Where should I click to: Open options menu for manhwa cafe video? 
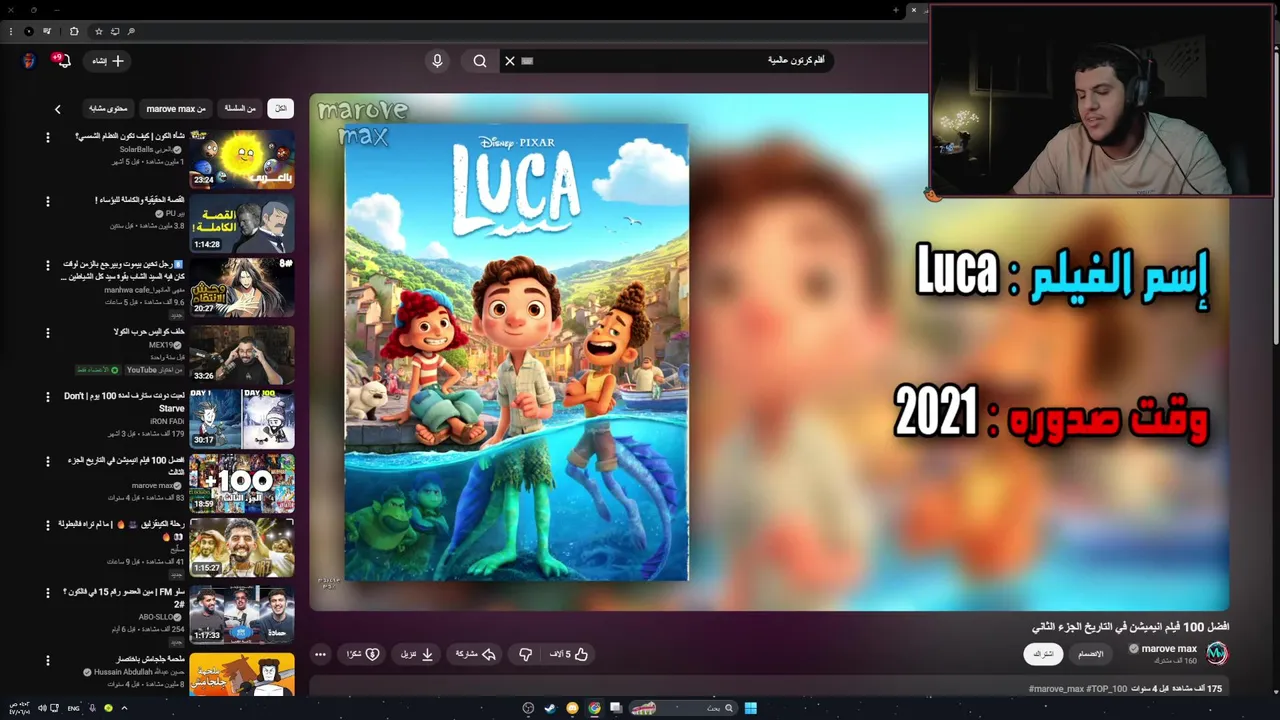(47, 266)
